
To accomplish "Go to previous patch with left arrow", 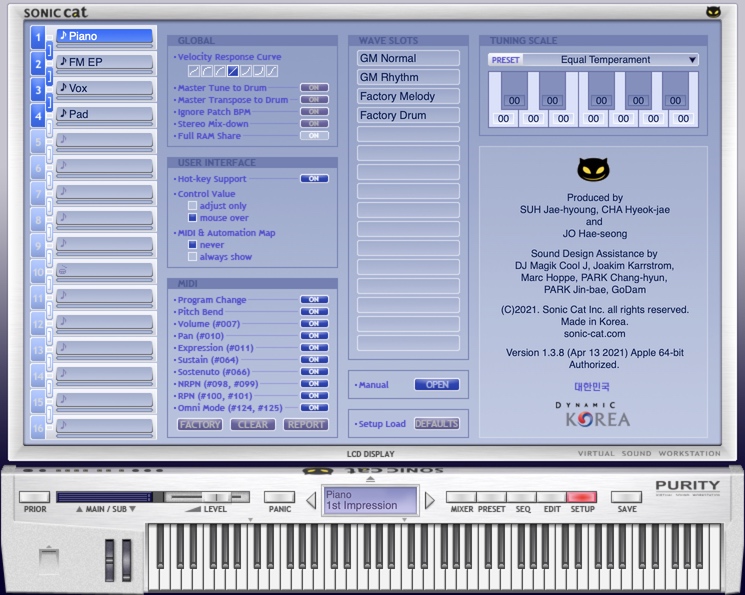I will point(311,500).
